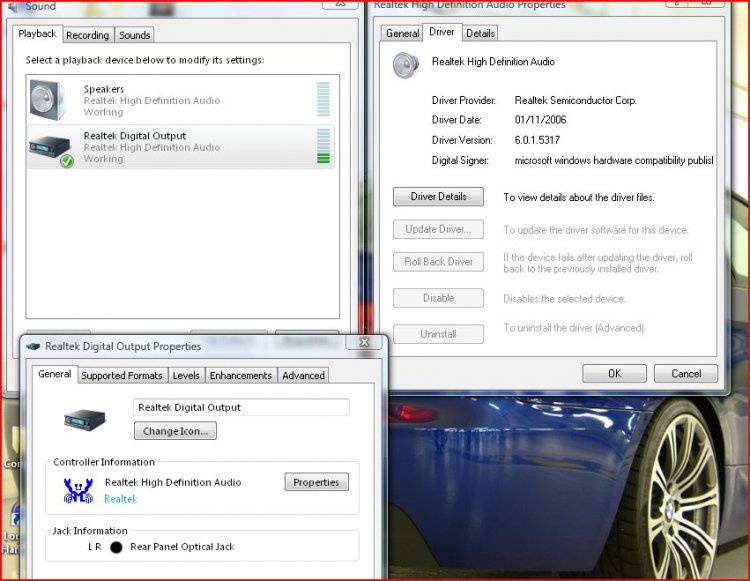Select the "Speakers" device name text
This screenshot has height=581, width=750.
pyautogui.click(x=104, y=89)
